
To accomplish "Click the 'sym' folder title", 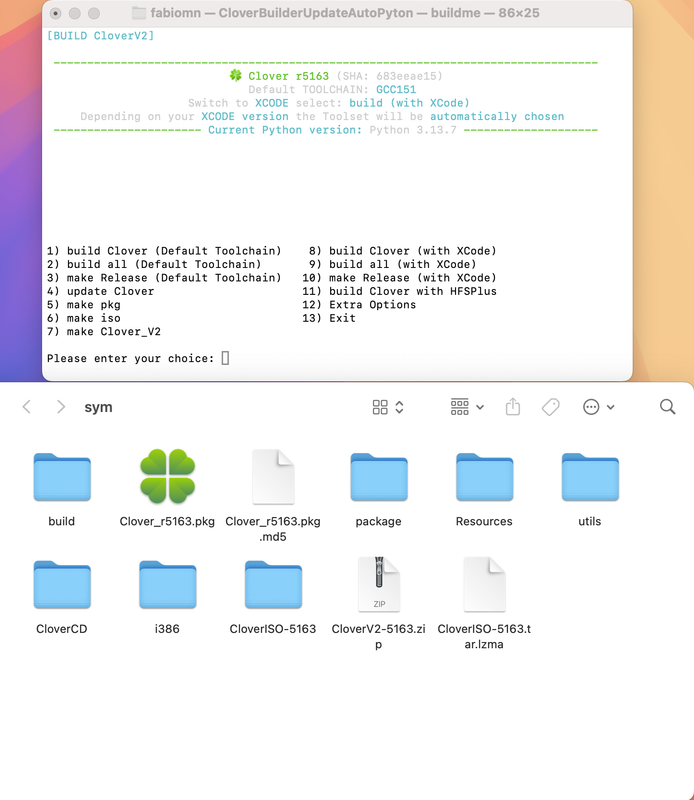I will pyautogui.click(x=98, y=407).
